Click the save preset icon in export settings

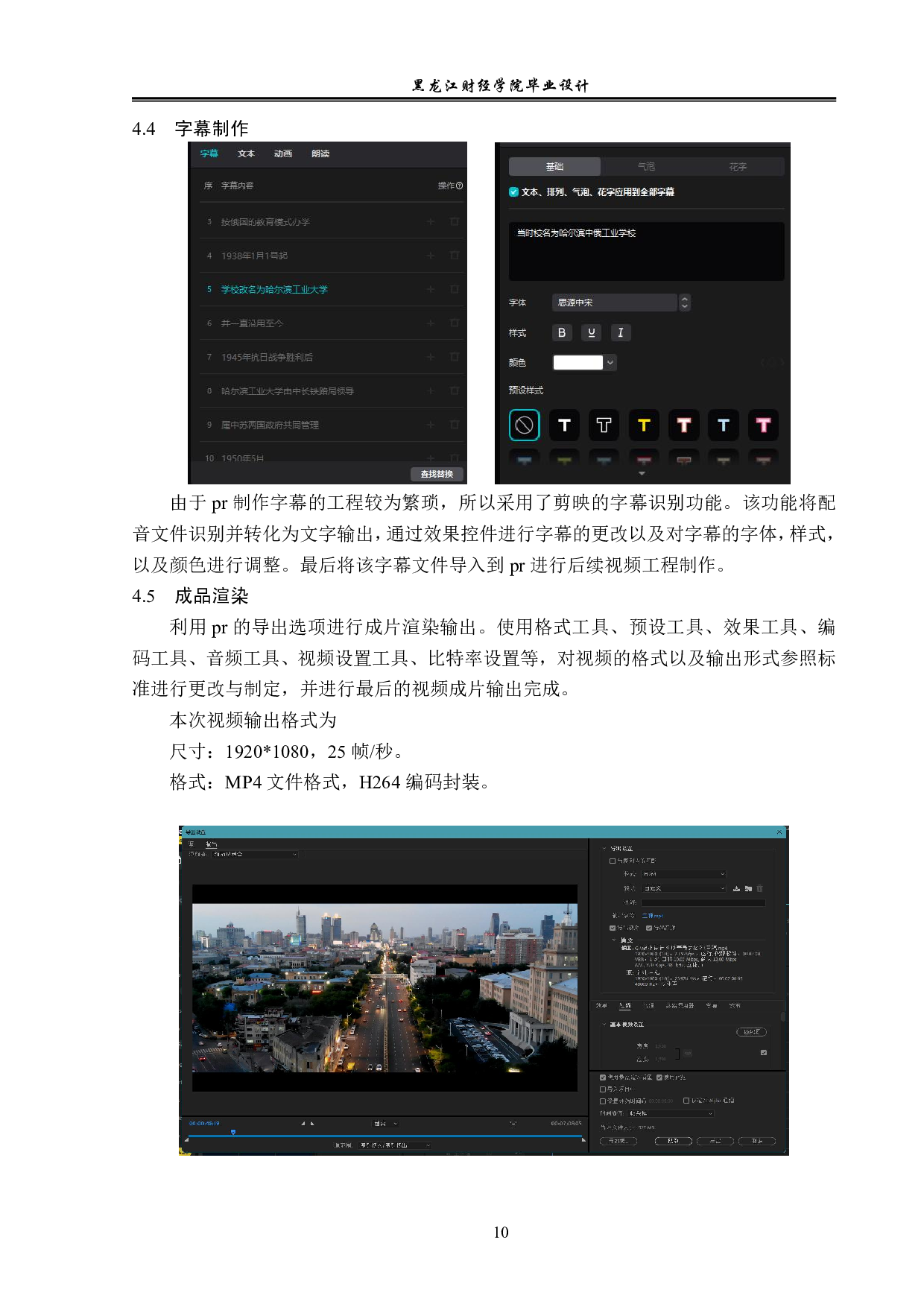(x=736, y=888)
